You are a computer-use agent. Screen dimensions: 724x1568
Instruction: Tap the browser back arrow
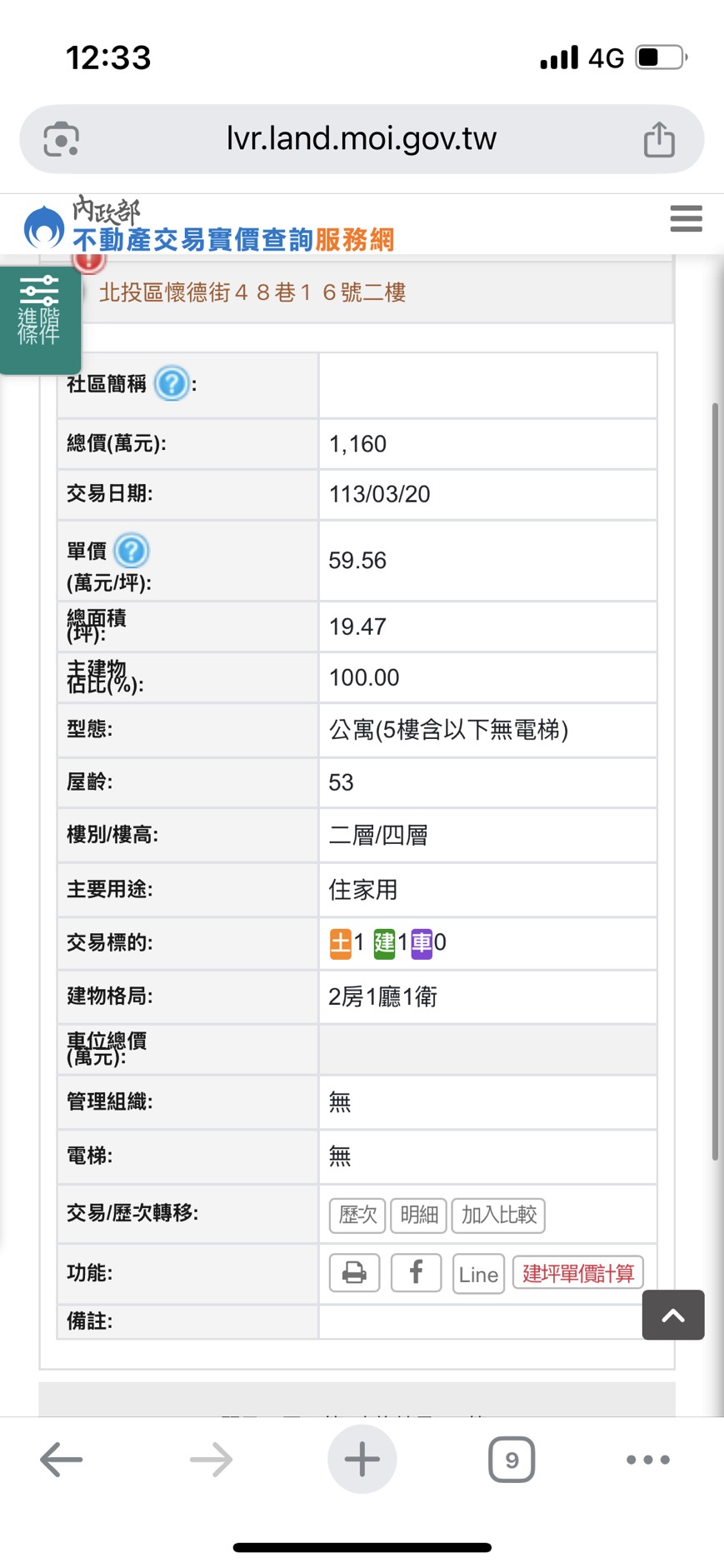tap(62, 1460)
